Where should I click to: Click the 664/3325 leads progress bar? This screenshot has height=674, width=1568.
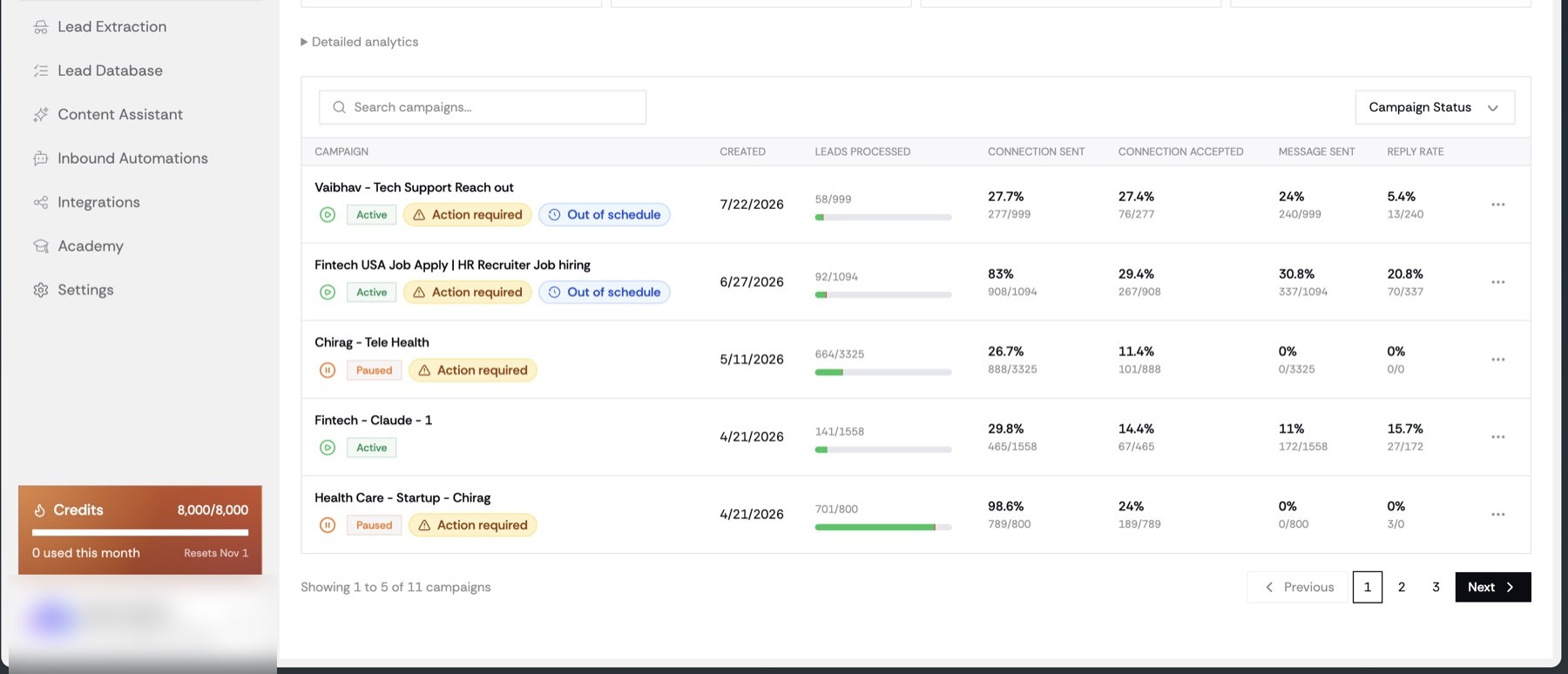click(883, 373)
